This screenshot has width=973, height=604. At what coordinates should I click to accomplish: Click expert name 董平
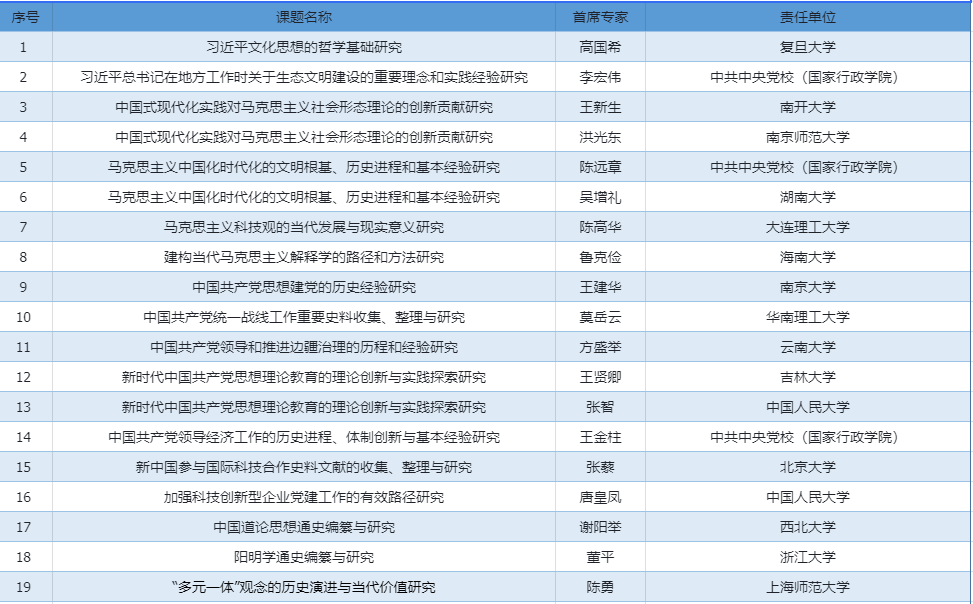pyautogui.click(x=600, y=557)
